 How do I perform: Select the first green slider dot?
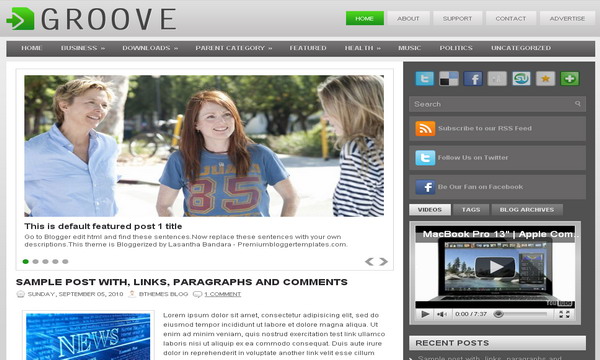click(26, 262)
